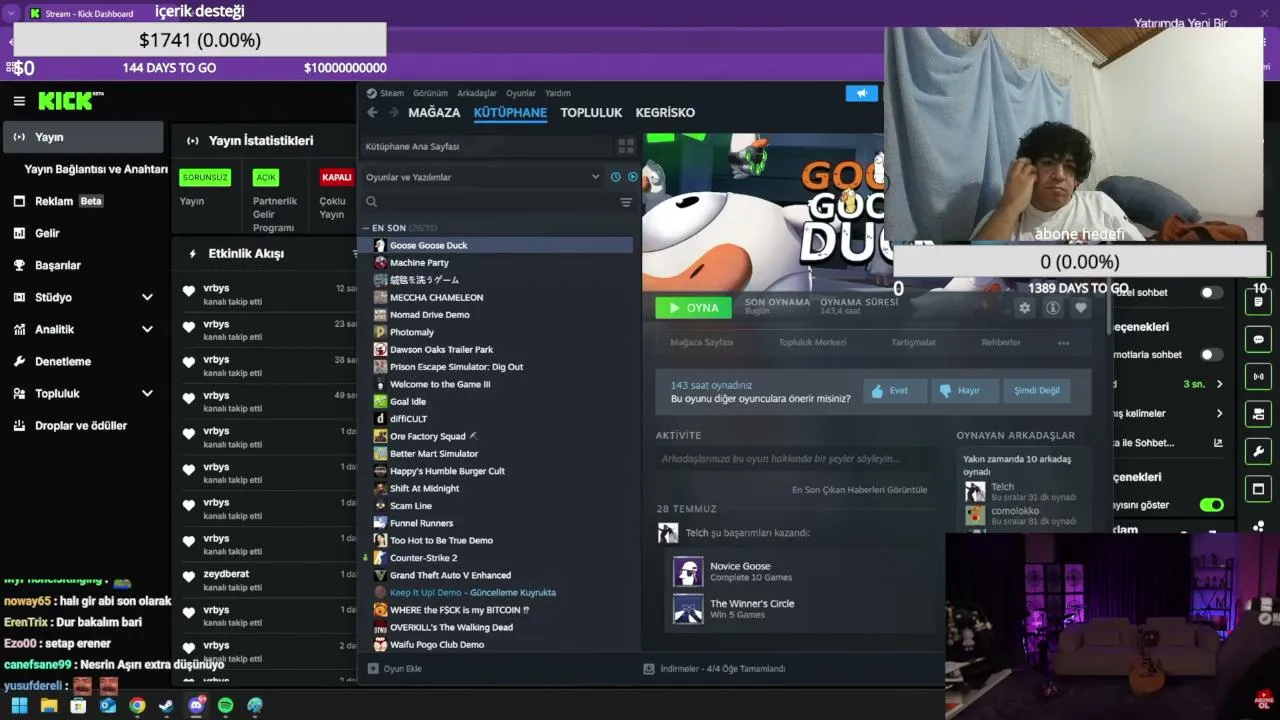Click the friends activity comment box
Viewport: 1280px width, 720px height.
(794, 459)
